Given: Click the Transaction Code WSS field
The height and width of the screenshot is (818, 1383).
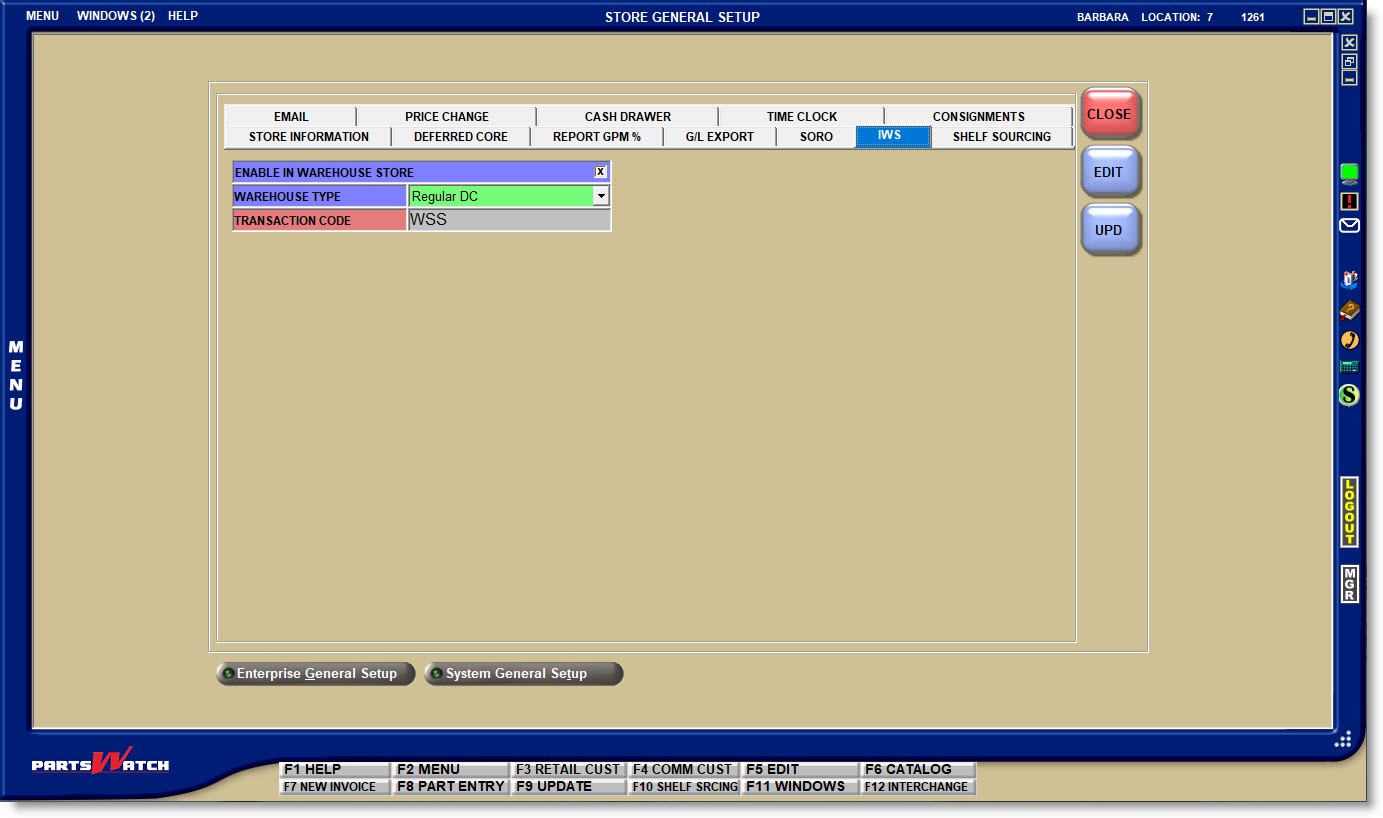Looking at the screenshot, I should tap(510, 219).
